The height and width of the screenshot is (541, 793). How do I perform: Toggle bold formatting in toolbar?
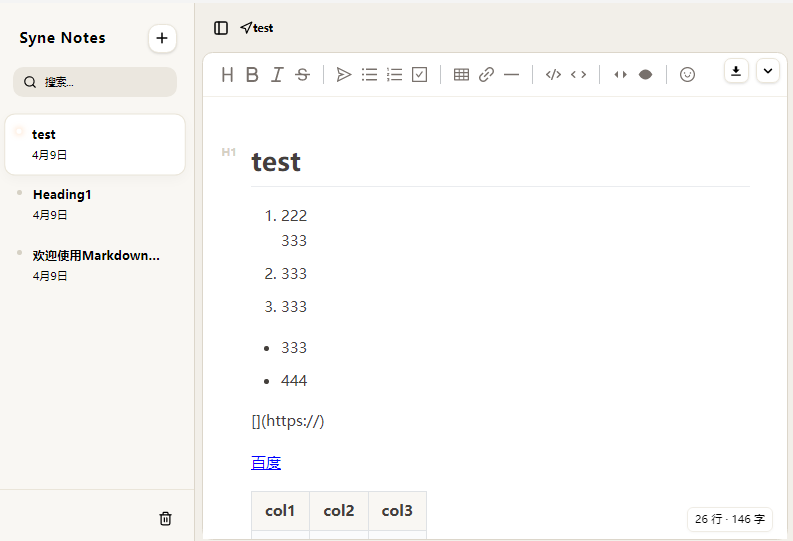tap(252, 74)
